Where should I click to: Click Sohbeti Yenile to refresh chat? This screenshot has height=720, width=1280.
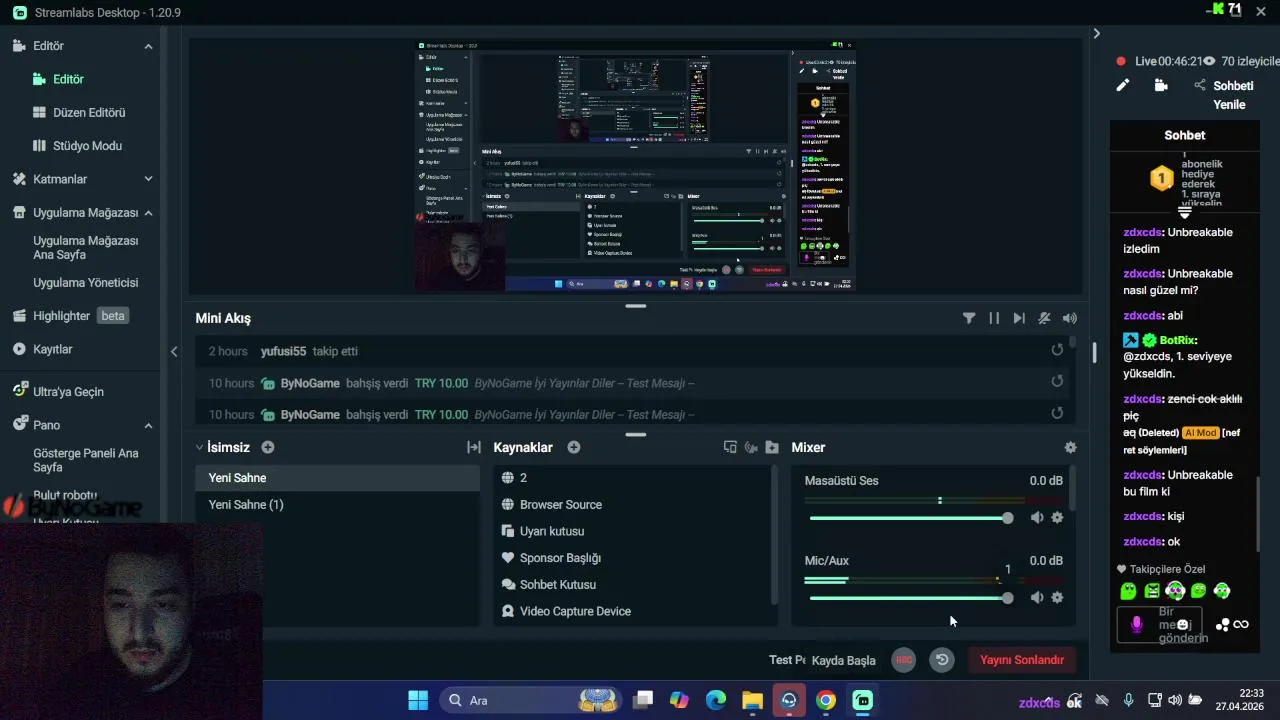click(x=1232, y=95)
